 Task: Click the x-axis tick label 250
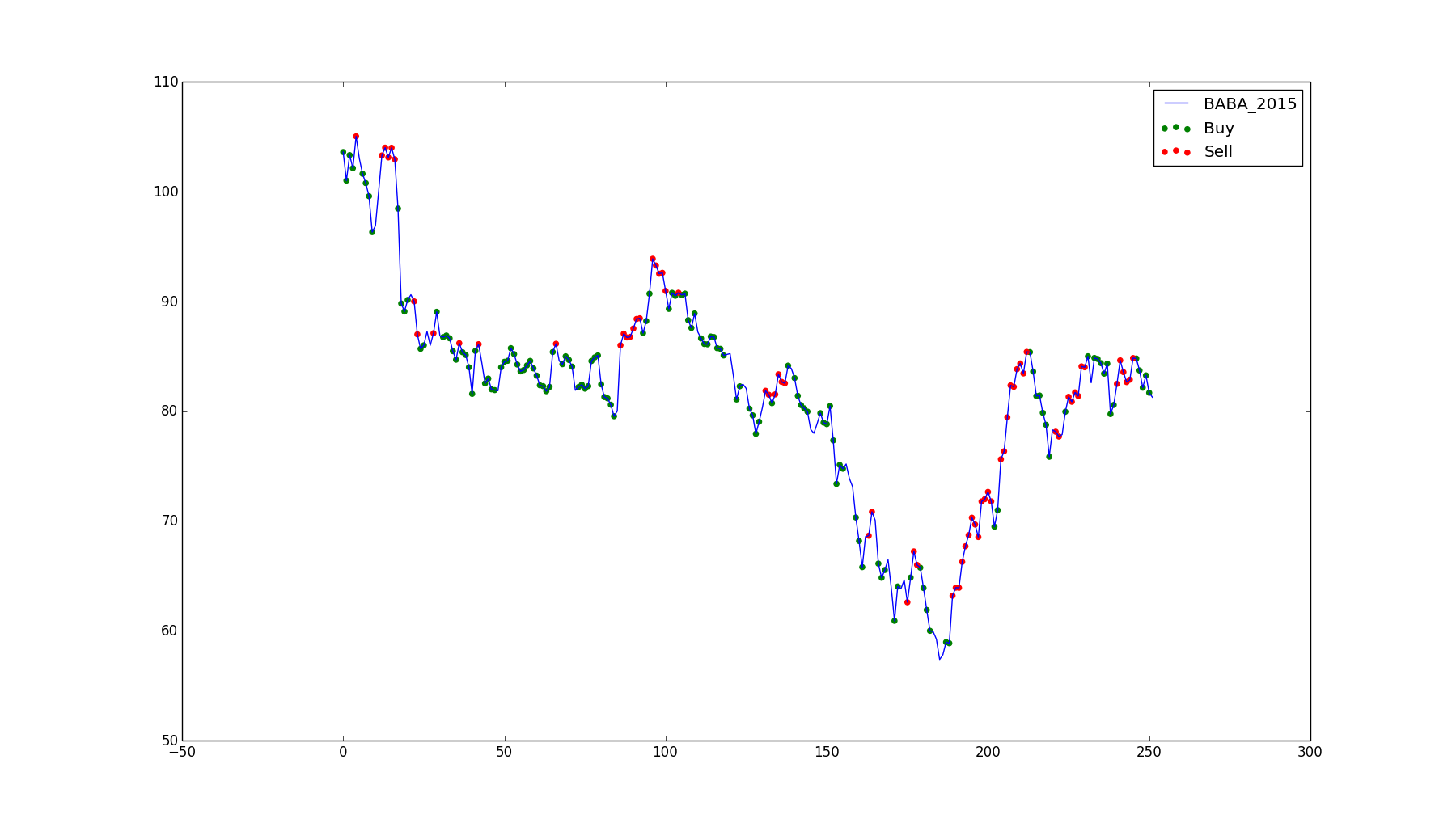1149,753
